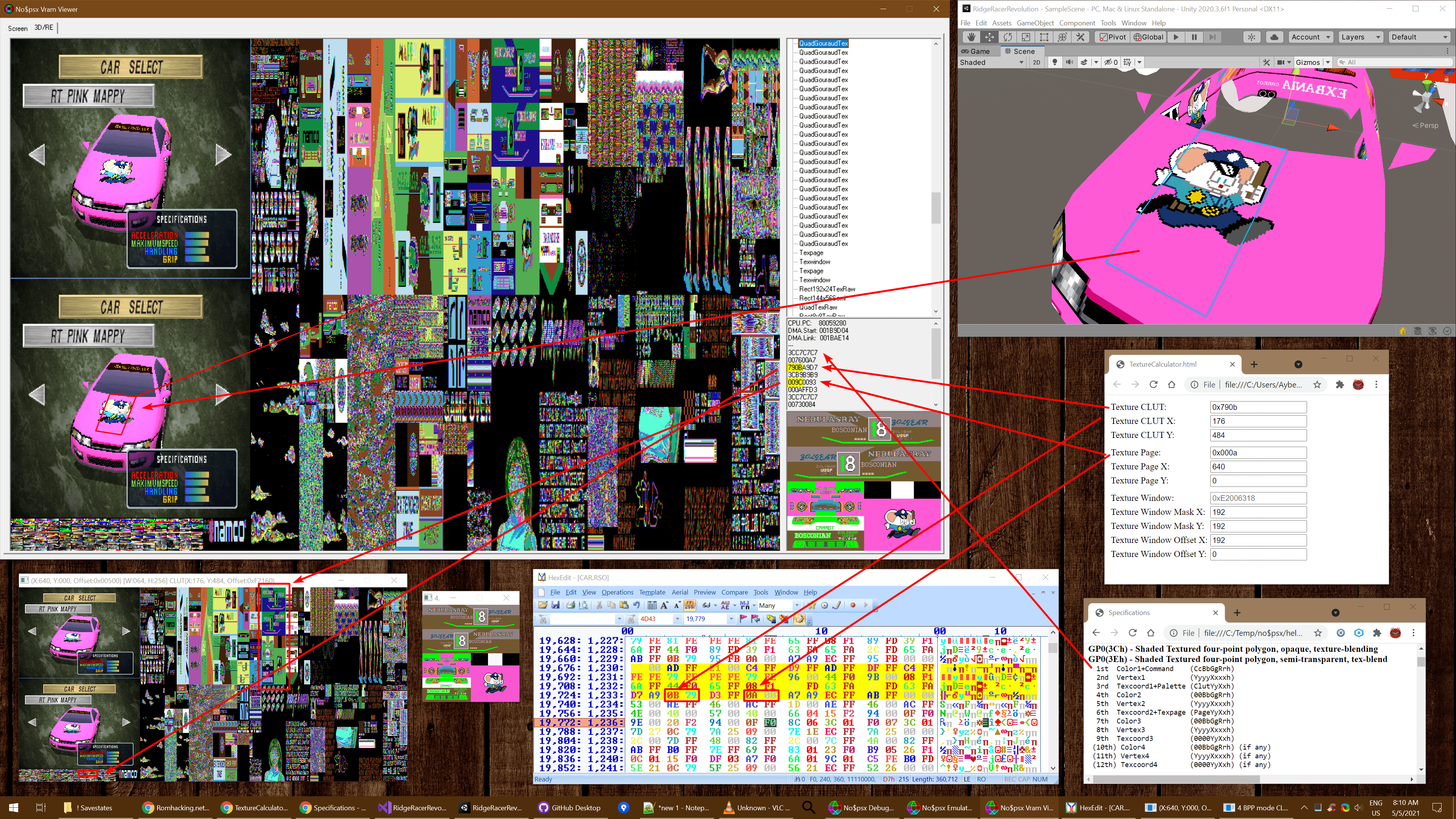Select the Scale tool in Unity
This screenshot has width=1456, height=819.
coord(1026,37)
